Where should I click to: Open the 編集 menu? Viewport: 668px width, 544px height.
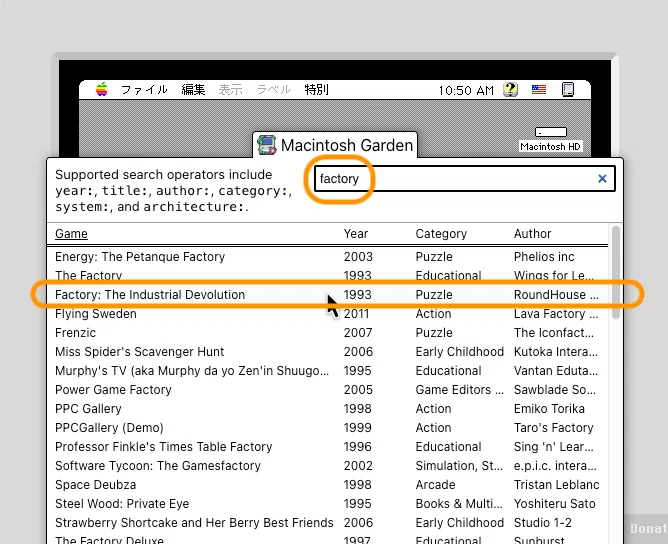pyautogui.click(x=193, y=89)
